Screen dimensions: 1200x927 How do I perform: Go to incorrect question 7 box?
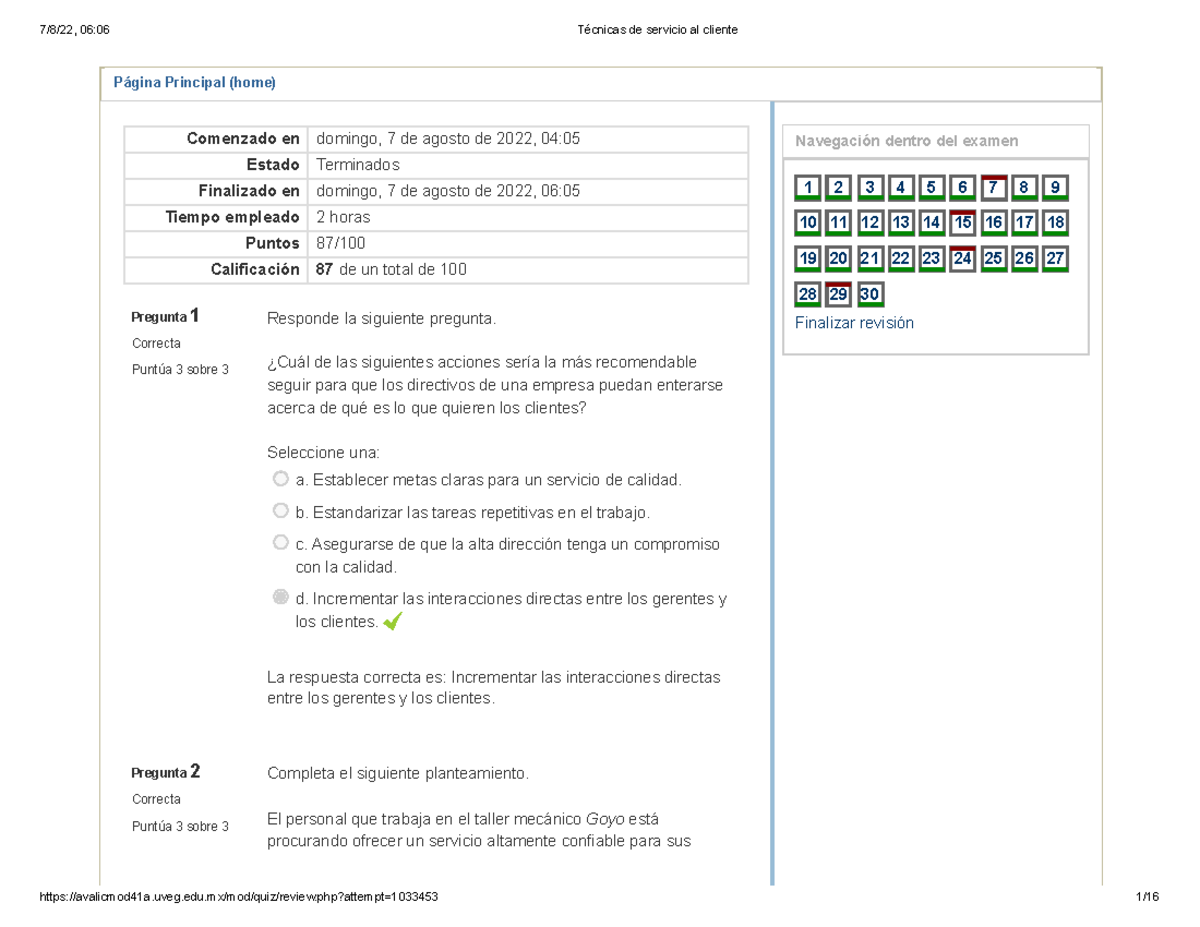[994, 187]
